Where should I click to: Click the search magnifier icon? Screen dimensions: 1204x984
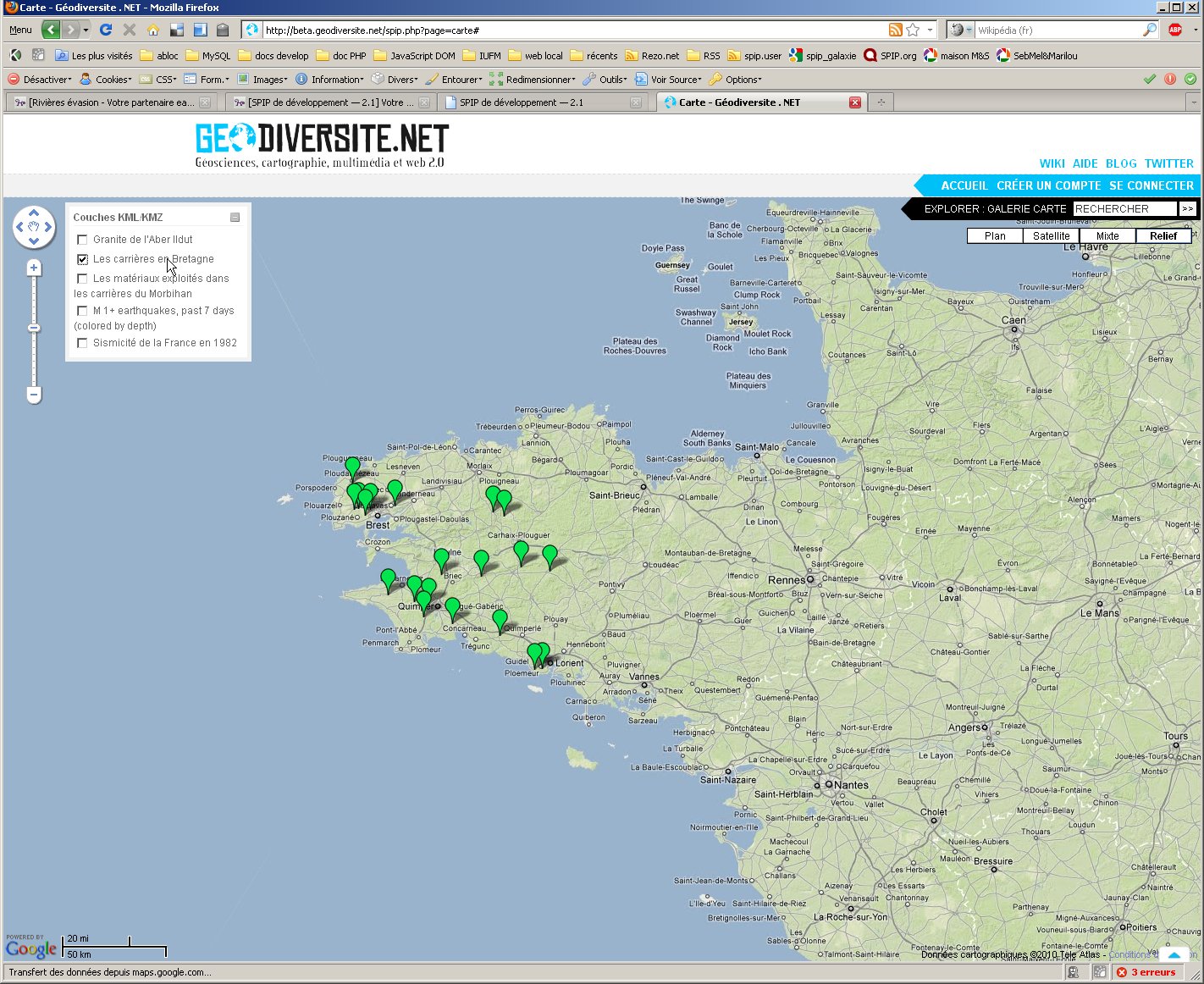click(1149, 30)
